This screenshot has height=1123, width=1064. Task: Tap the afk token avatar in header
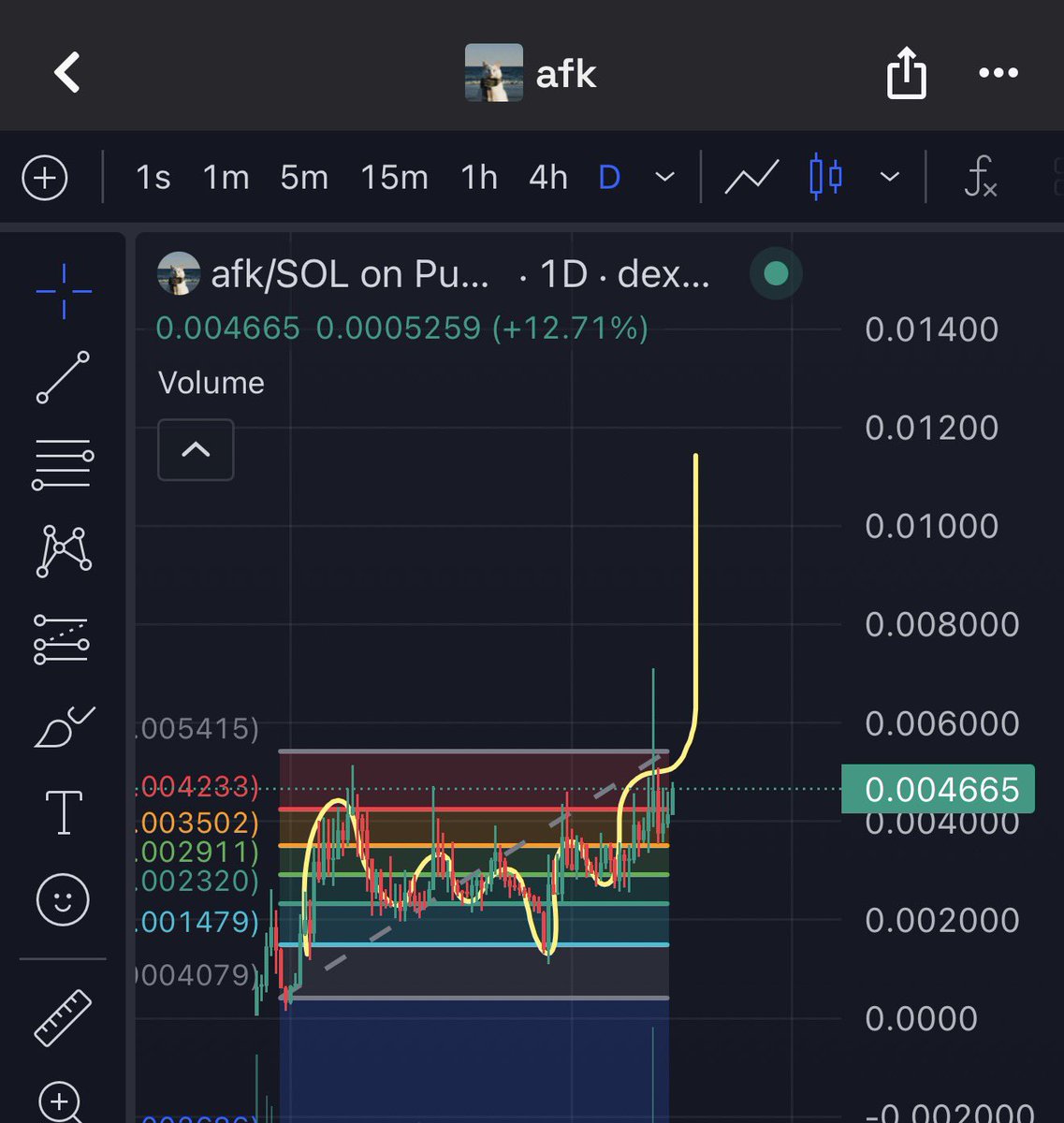493,73
